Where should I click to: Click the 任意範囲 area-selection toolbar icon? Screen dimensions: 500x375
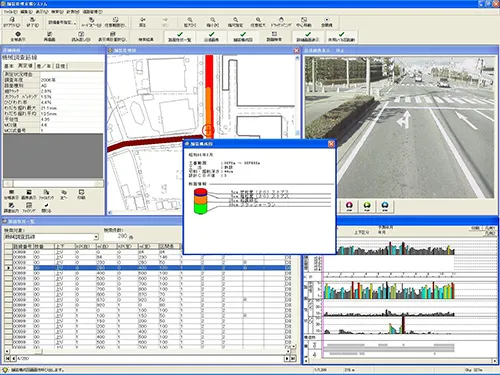[115, 22]
